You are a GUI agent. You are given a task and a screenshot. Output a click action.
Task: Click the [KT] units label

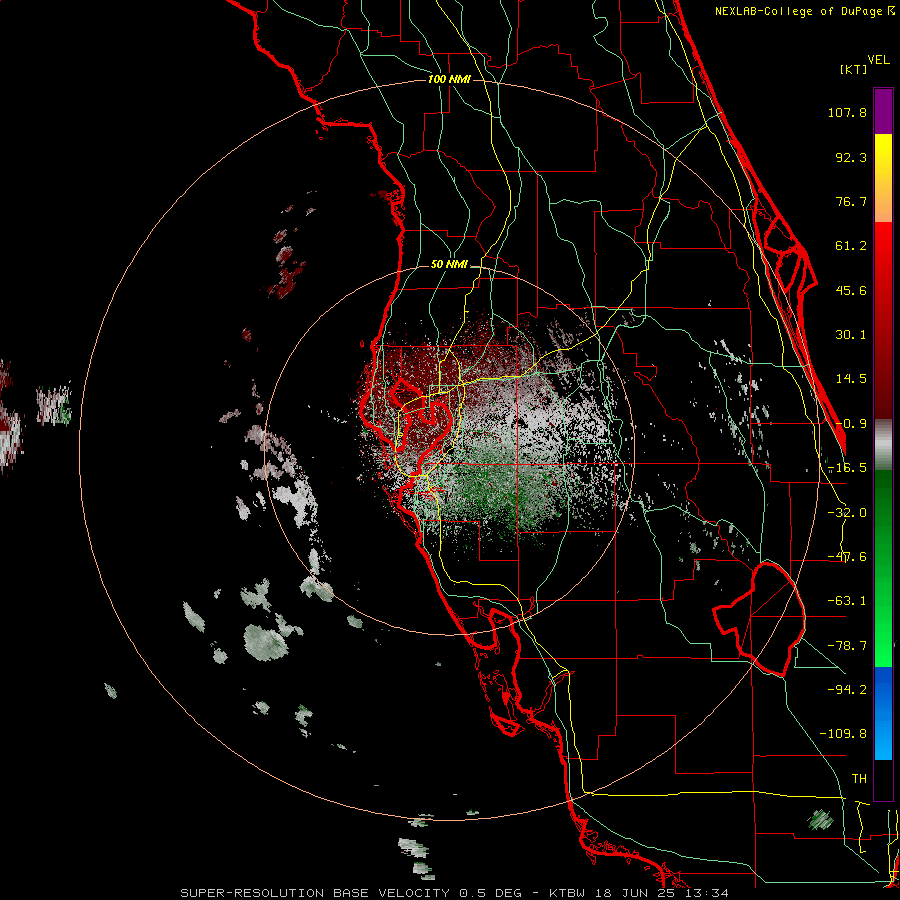pyautogui.click(x=854, y=69)
